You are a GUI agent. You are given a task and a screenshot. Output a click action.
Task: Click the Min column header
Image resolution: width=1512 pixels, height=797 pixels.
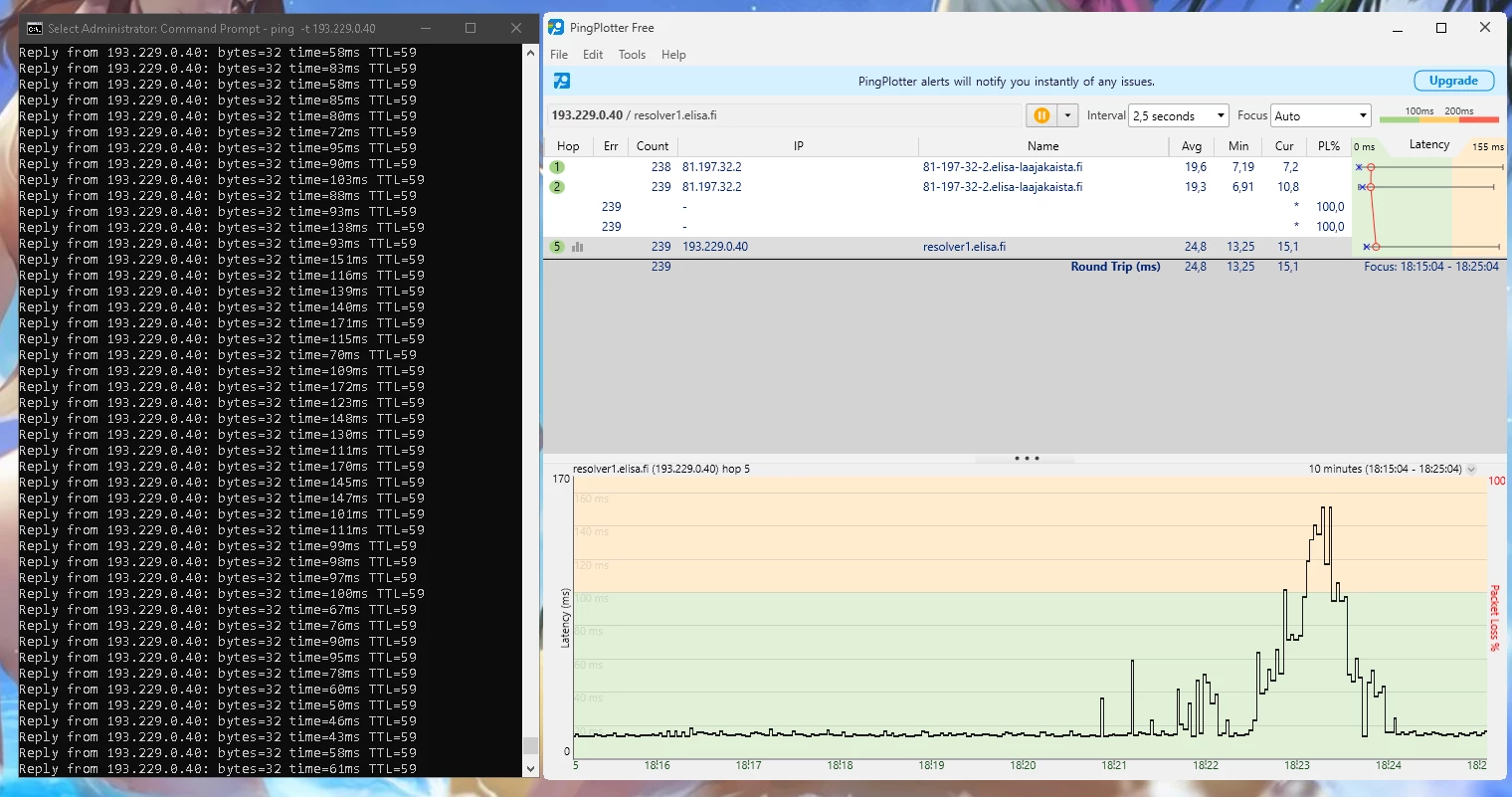pyautogui.click(x=1238, y=146)
